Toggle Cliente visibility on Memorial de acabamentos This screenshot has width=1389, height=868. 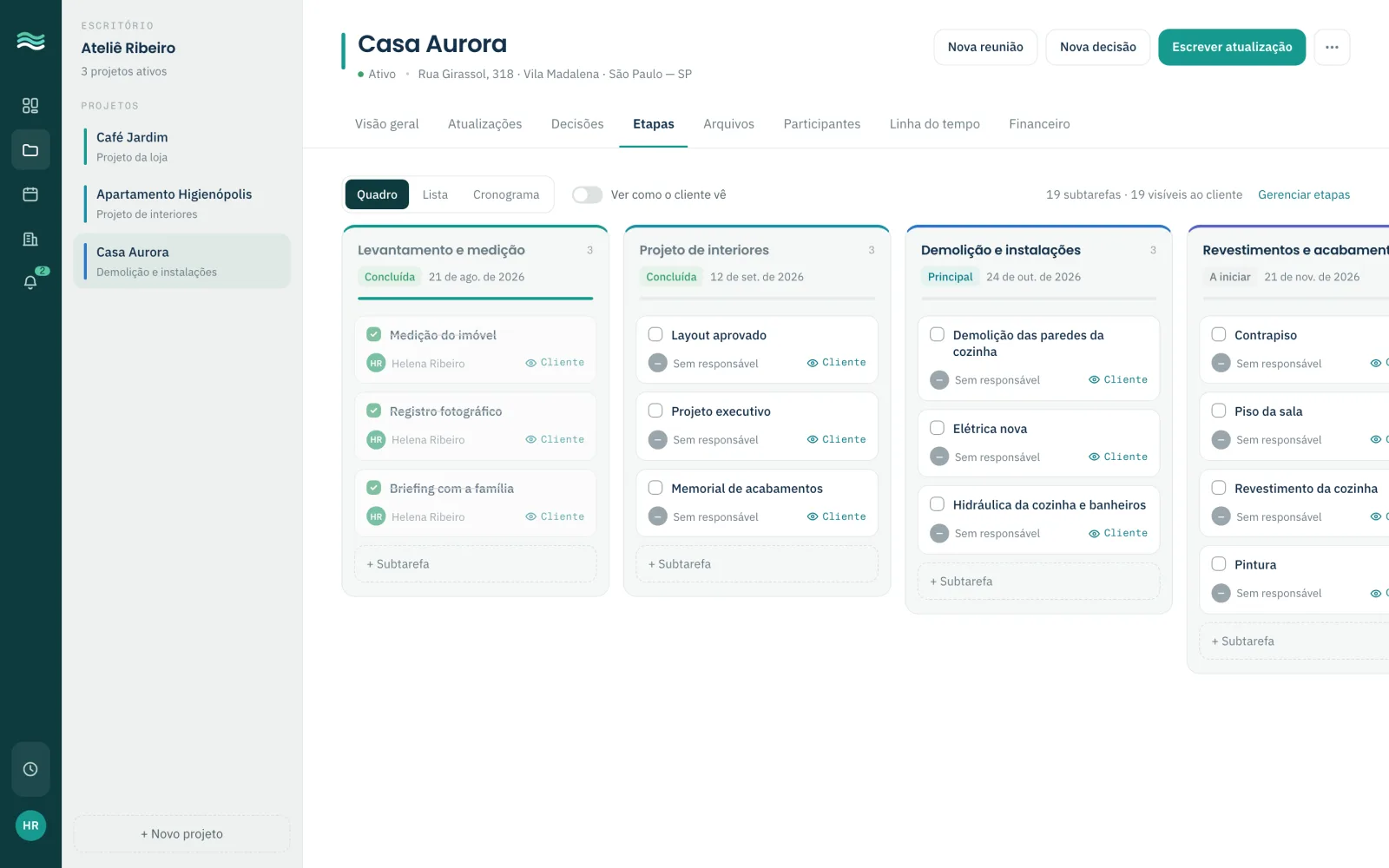coord(837,516)
